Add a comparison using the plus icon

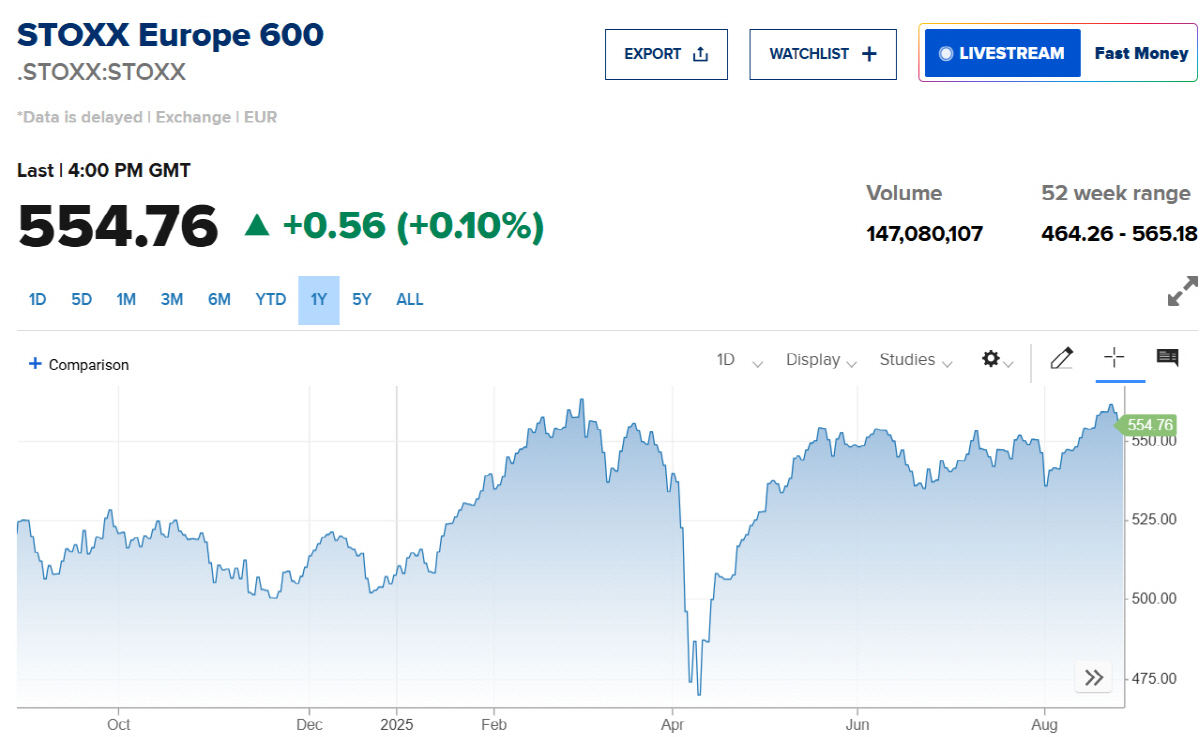coord(36,364)
